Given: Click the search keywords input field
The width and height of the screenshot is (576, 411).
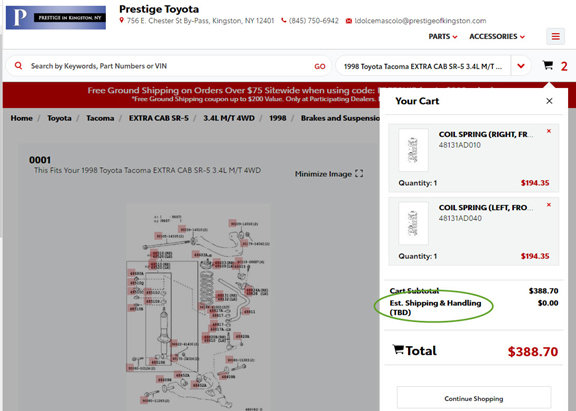Looking at the screenshot, I should 169,66.
